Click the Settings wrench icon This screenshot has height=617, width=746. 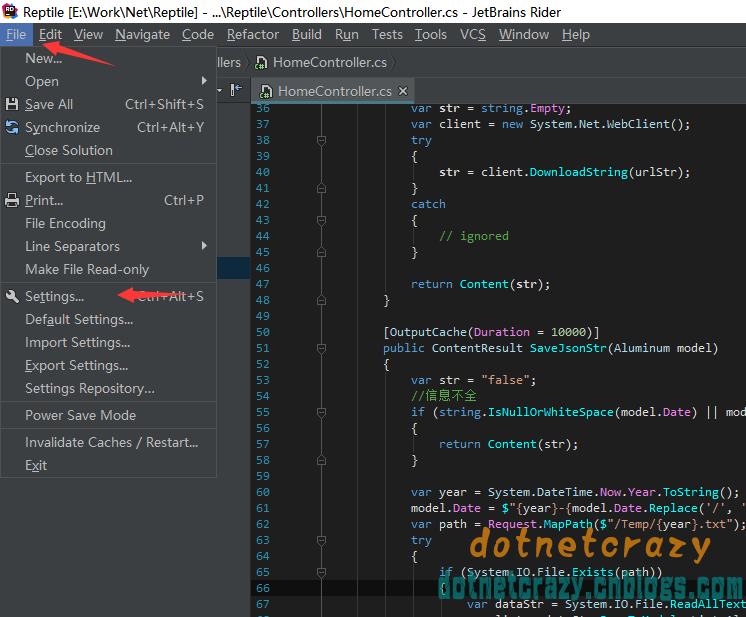12,296
